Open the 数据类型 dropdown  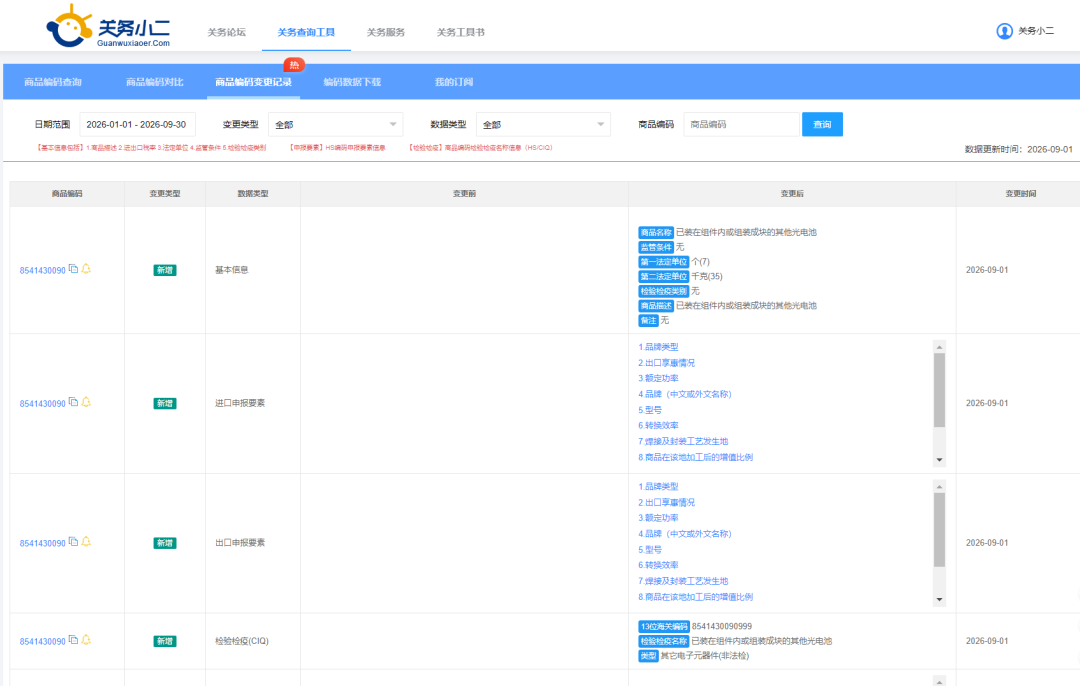(543, 125)
